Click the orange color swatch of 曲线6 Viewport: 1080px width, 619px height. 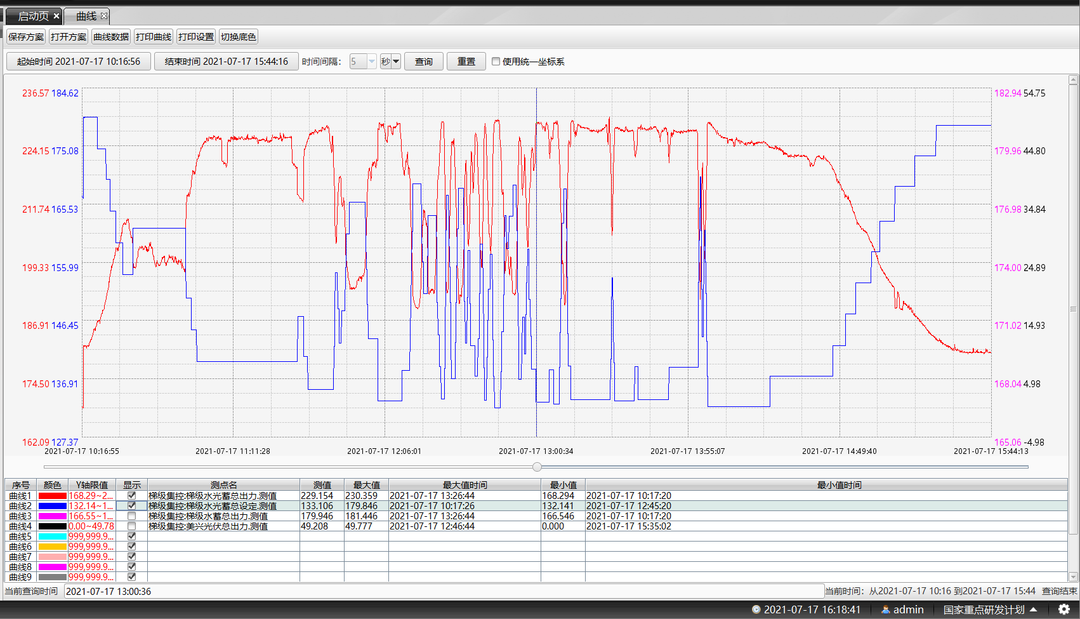tap(52, 547)
